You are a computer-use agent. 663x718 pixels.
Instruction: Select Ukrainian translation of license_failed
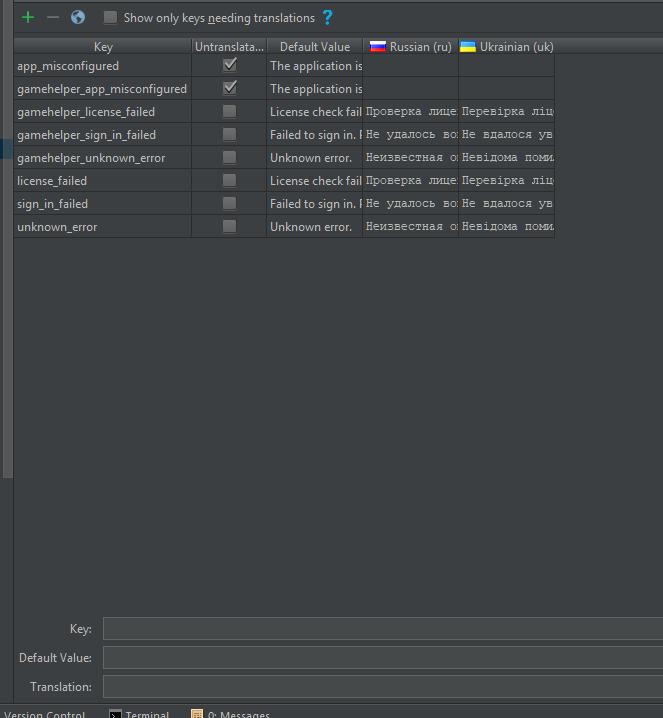pyautogui.click(x=506, y=180)
